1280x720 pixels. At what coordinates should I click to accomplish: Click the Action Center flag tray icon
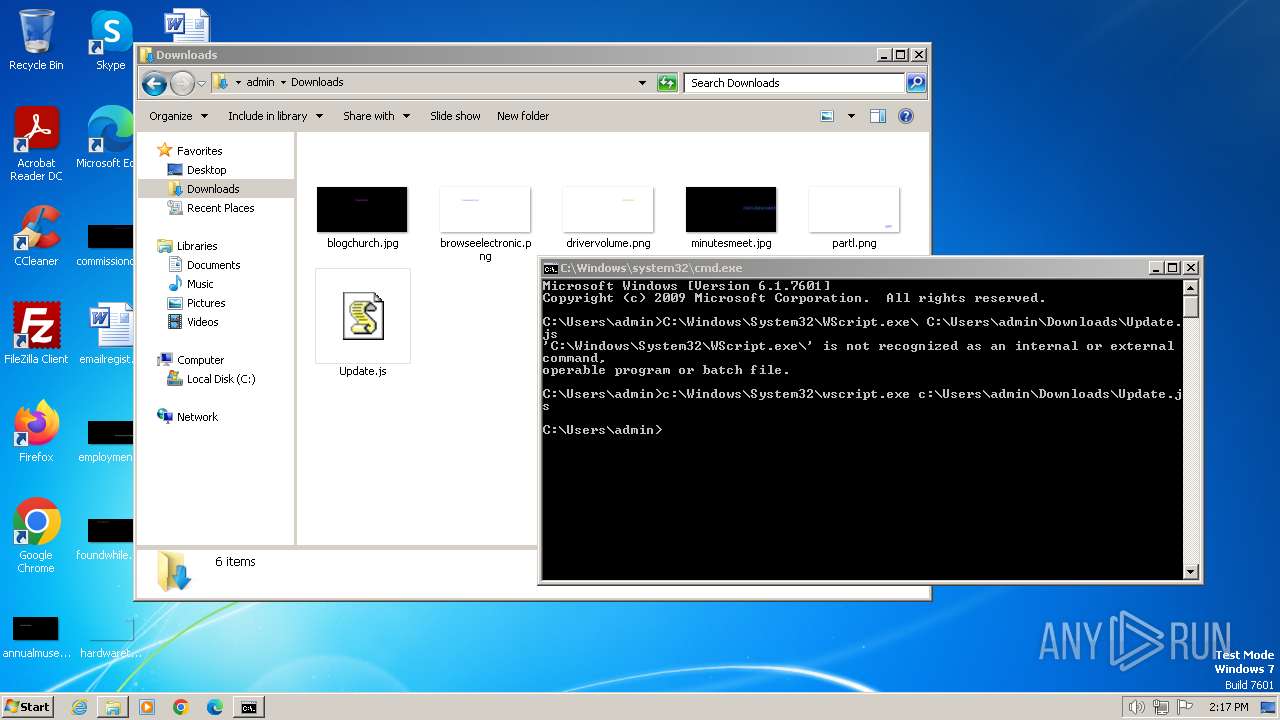1185,707
